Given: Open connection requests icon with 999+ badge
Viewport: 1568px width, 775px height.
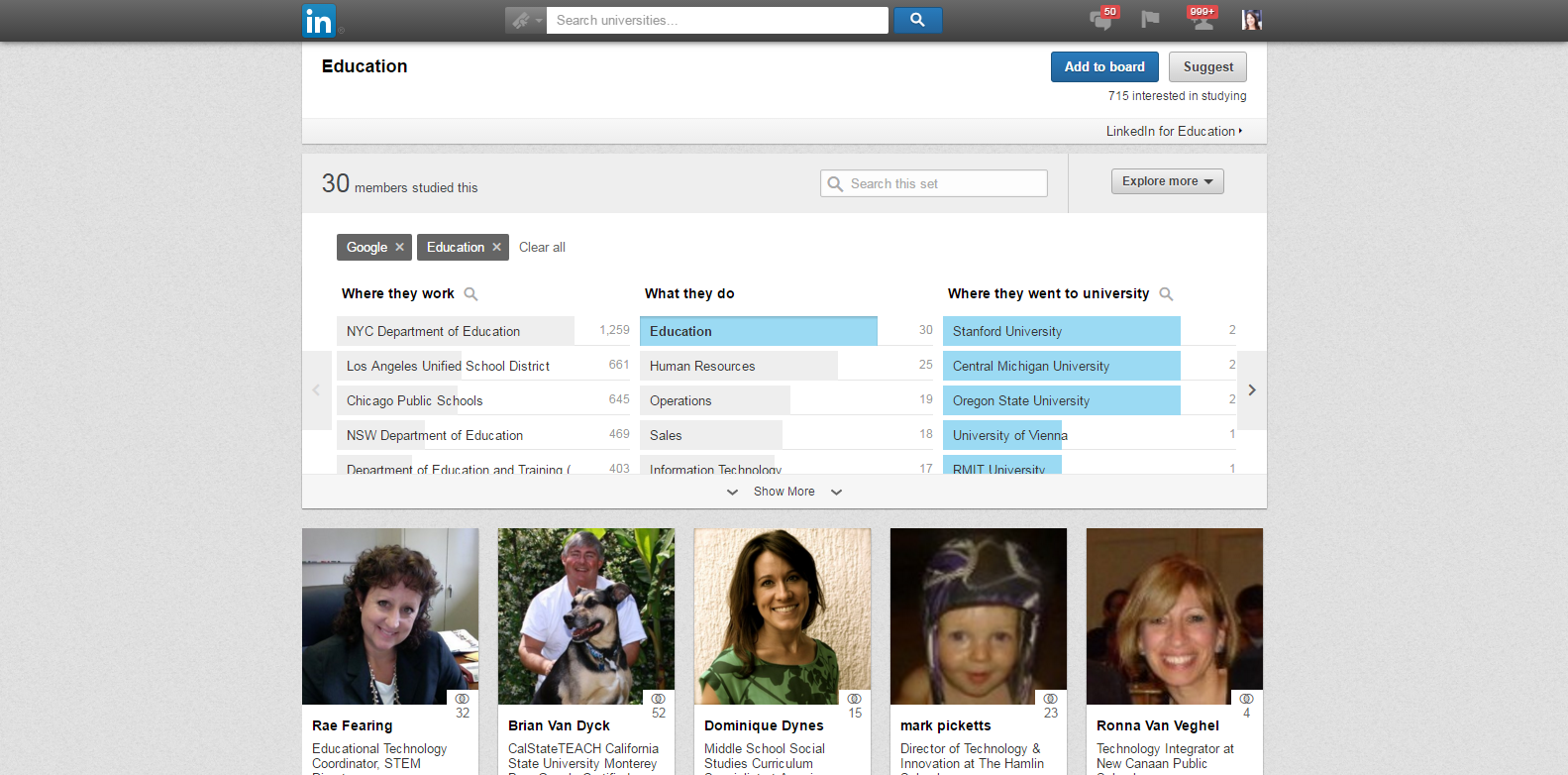Looking at the screenshot, I should pos(1202,19).
